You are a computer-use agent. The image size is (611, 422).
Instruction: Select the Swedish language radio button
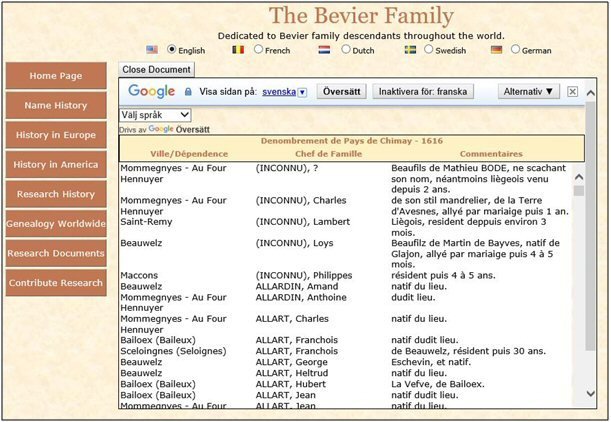pos(428,49)
